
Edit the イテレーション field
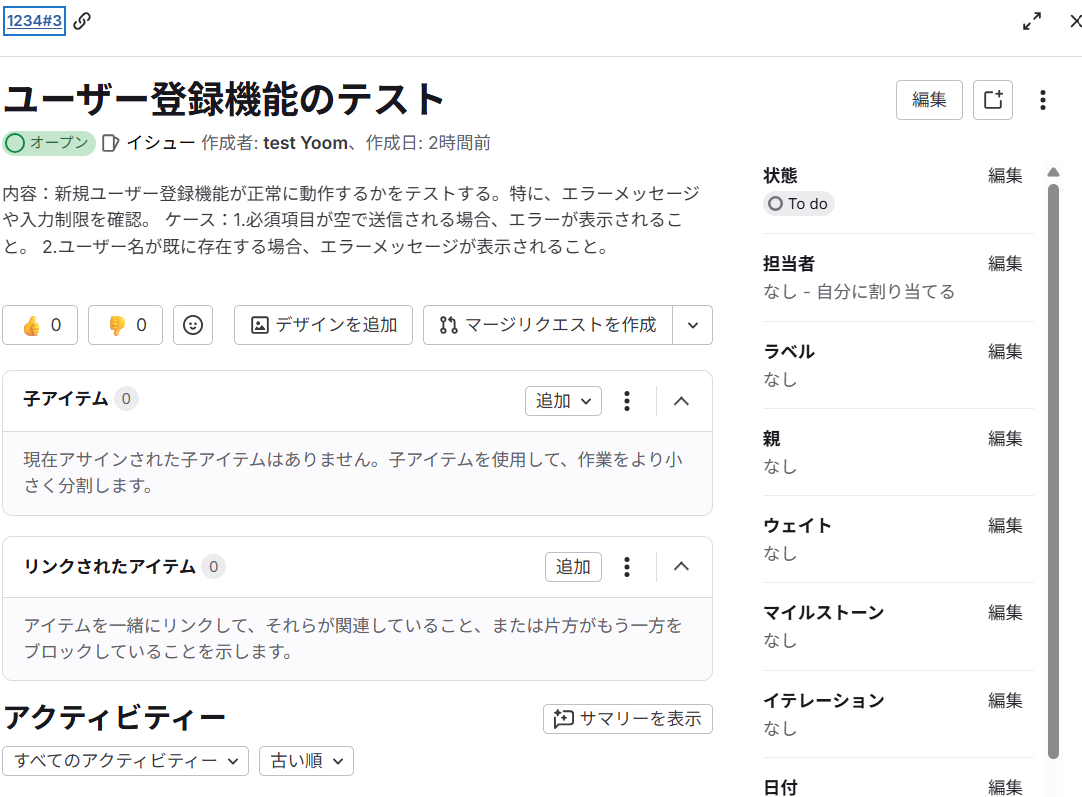click(1005, 701)
